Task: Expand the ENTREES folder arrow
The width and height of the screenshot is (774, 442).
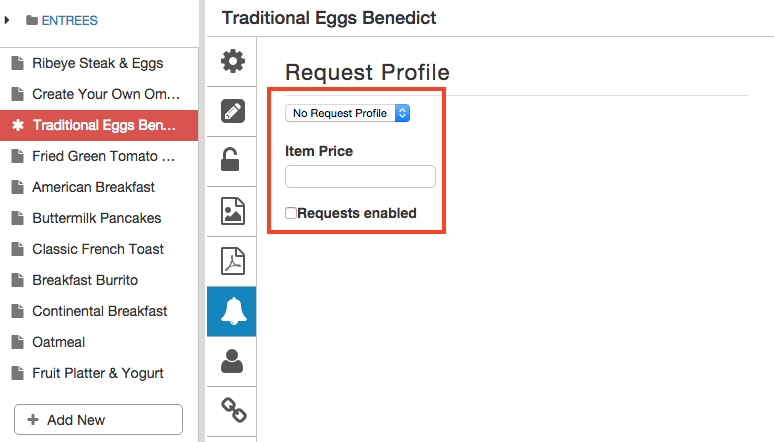Action: (x=7, y=20)
